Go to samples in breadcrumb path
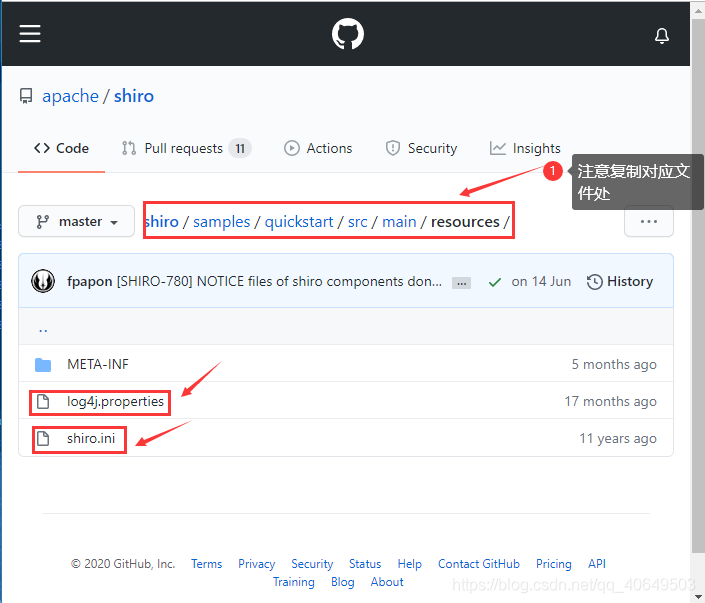This screenshot has height=603, width=705. click(222, 222)
